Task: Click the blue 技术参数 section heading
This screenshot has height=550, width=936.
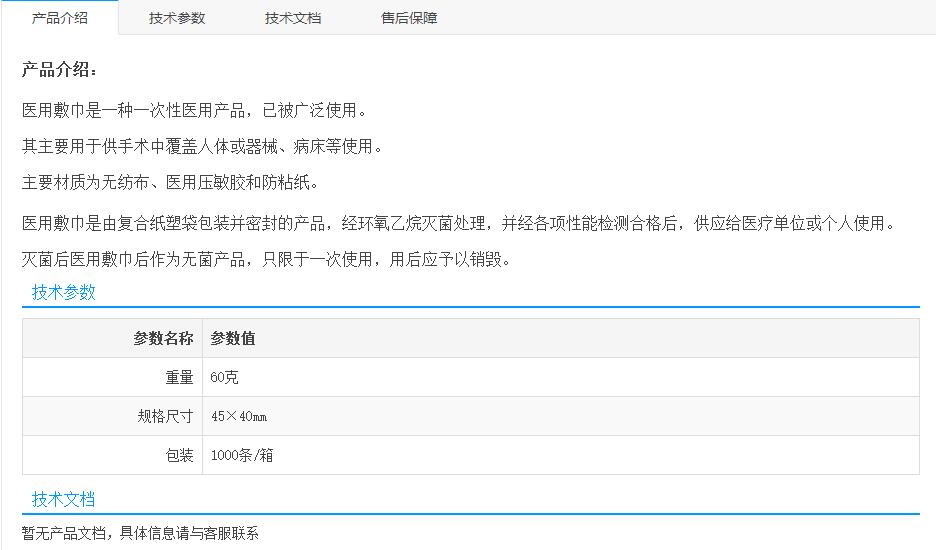Action: 64,292
